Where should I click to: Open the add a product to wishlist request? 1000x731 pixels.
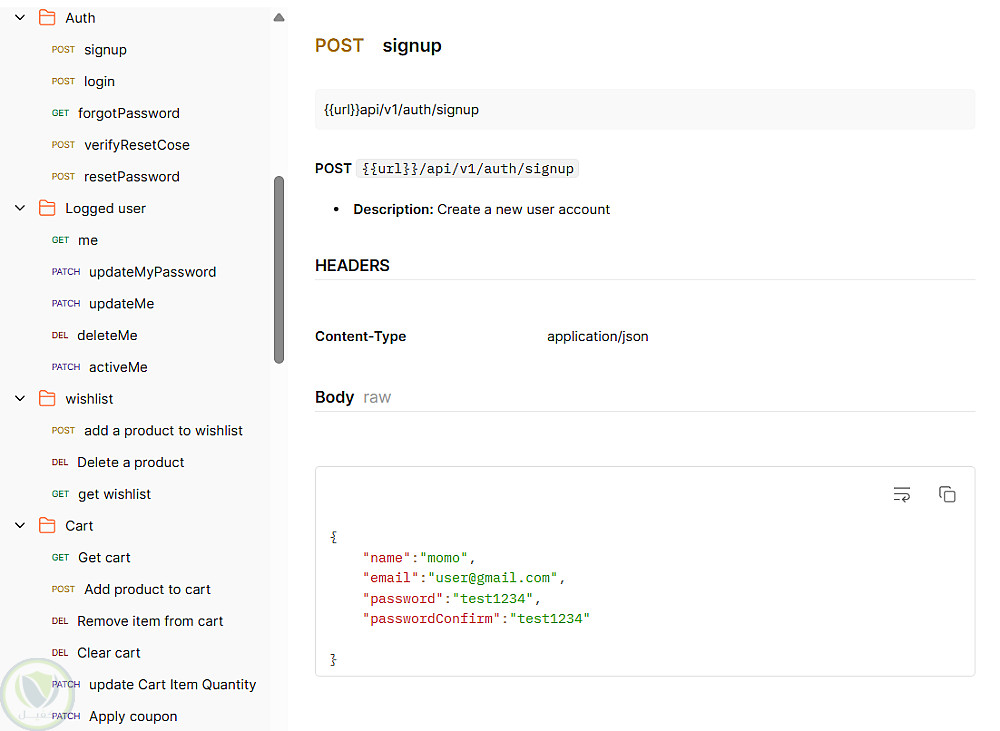[x=163, y=431]
